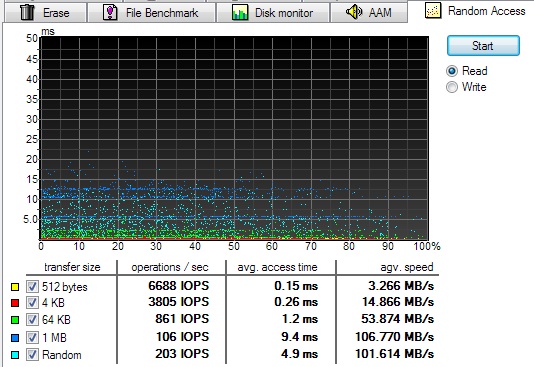Click the Random Access tab icon
Image resolution: width=534 pixels, height=367 pixels.
tap(433, 11)
